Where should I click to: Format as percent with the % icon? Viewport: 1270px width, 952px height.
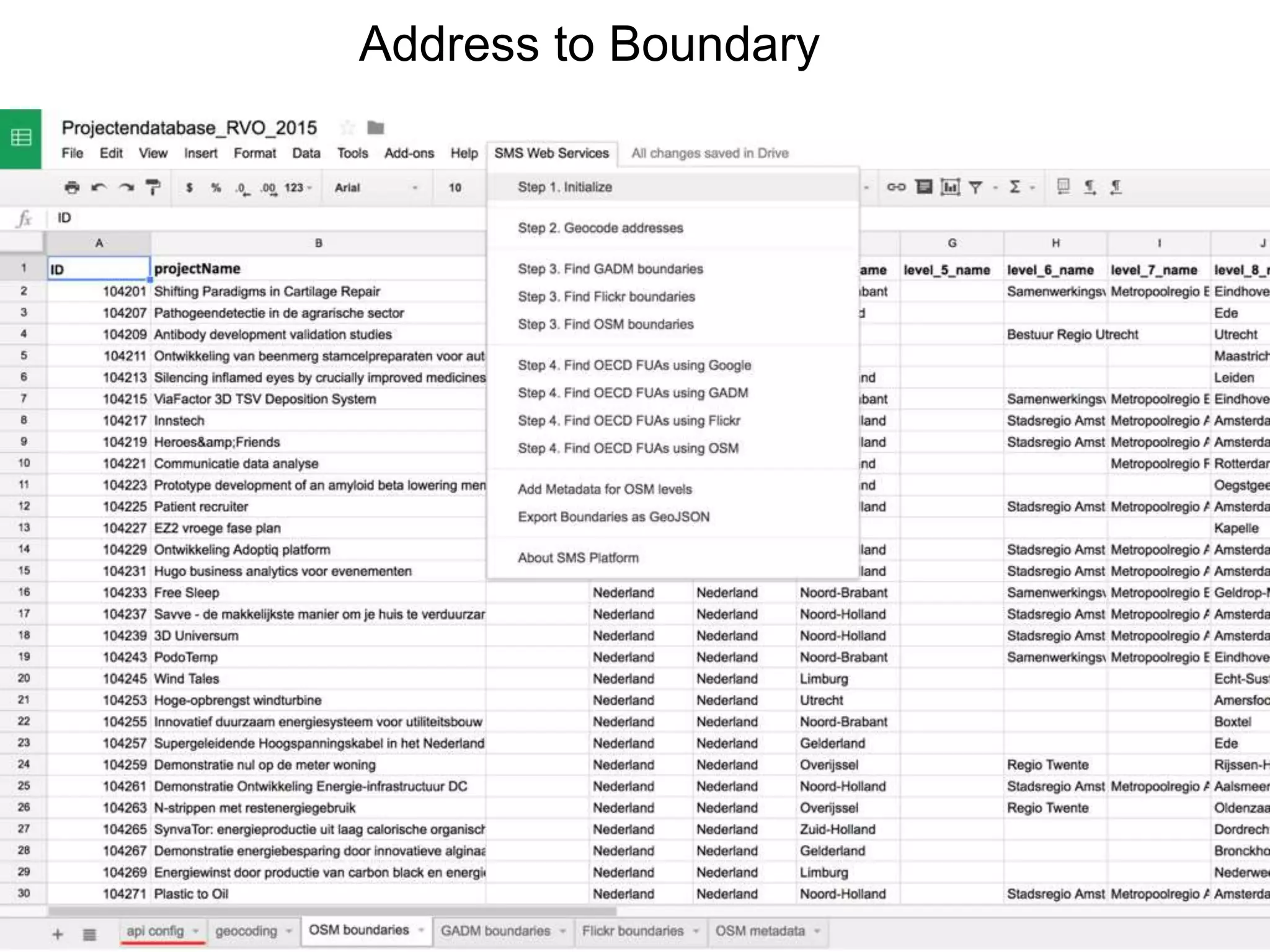point(216,187)
